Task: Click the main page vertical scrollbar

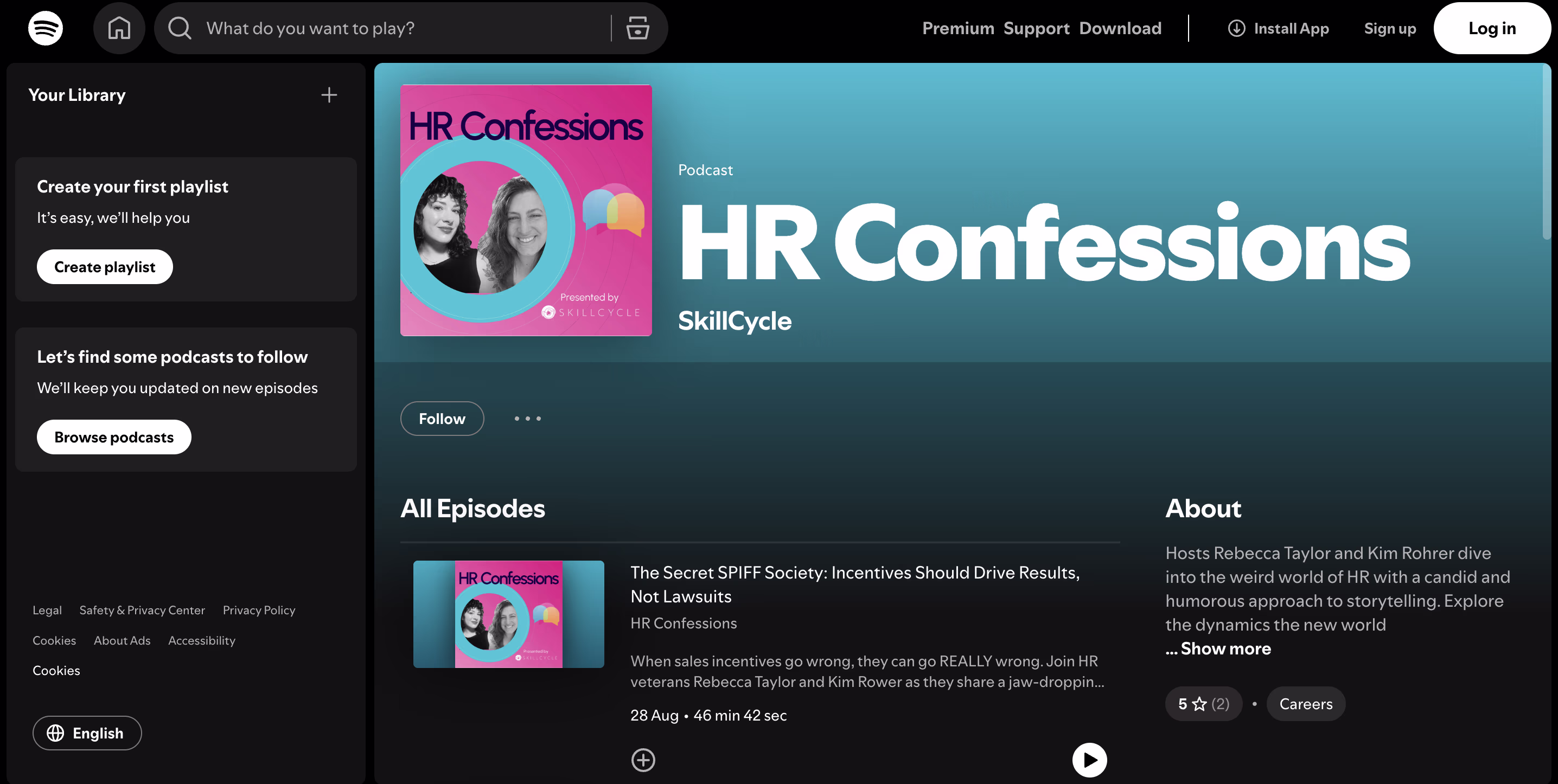Action: point(1546,153)
